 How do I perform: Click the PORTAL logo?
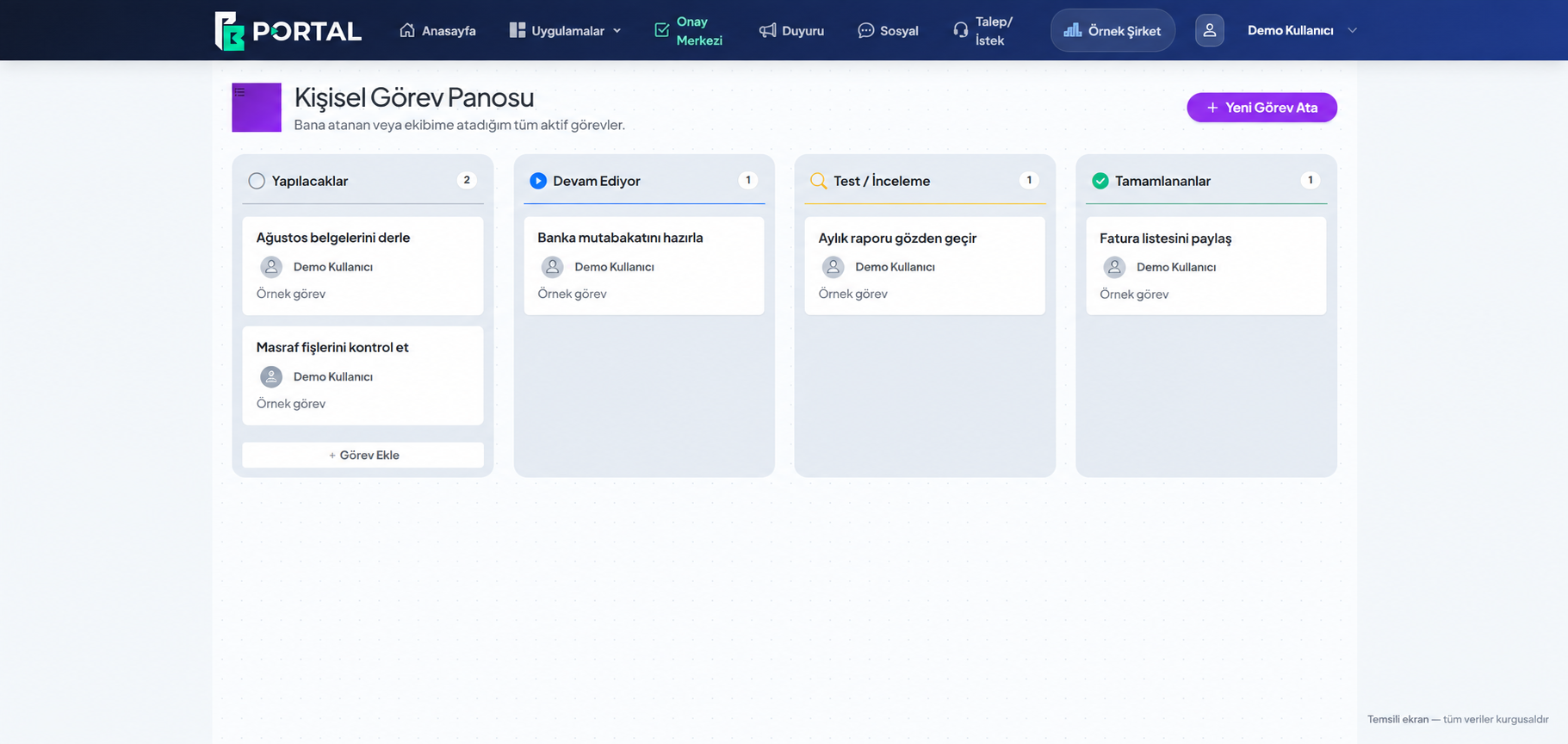(x=288, y=31)
